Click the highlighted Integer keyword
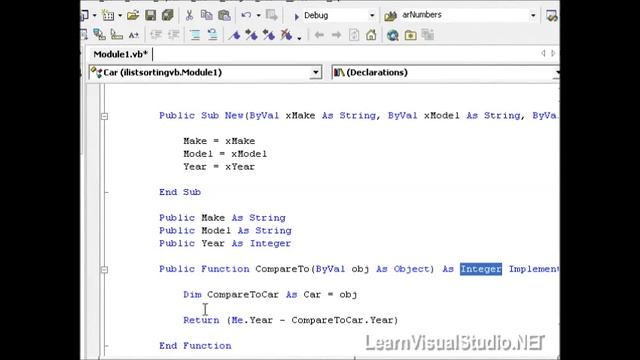This screenshot has width=640, height=360. pos(481,269)
